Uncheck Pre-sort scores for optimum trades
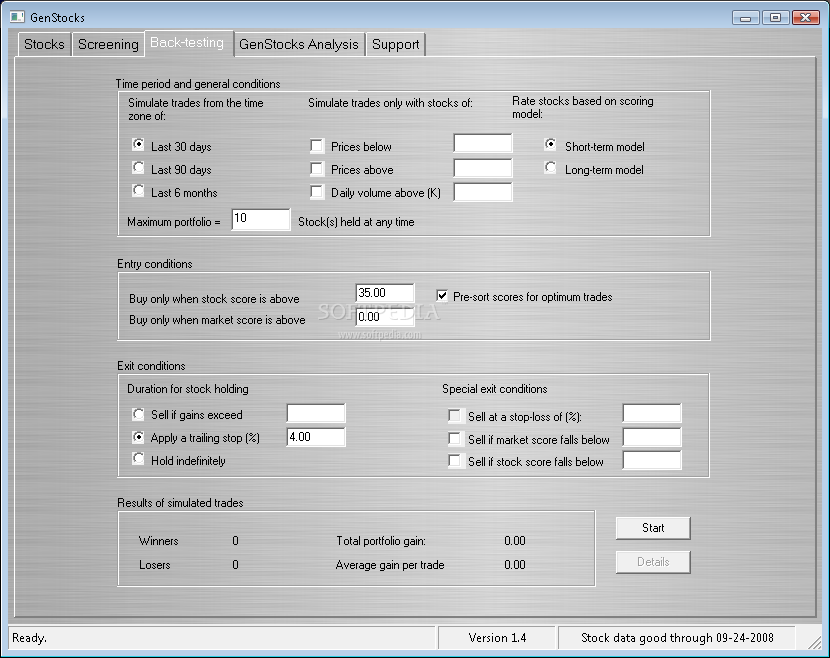This screenshot has height=658, width=830. 442,295
